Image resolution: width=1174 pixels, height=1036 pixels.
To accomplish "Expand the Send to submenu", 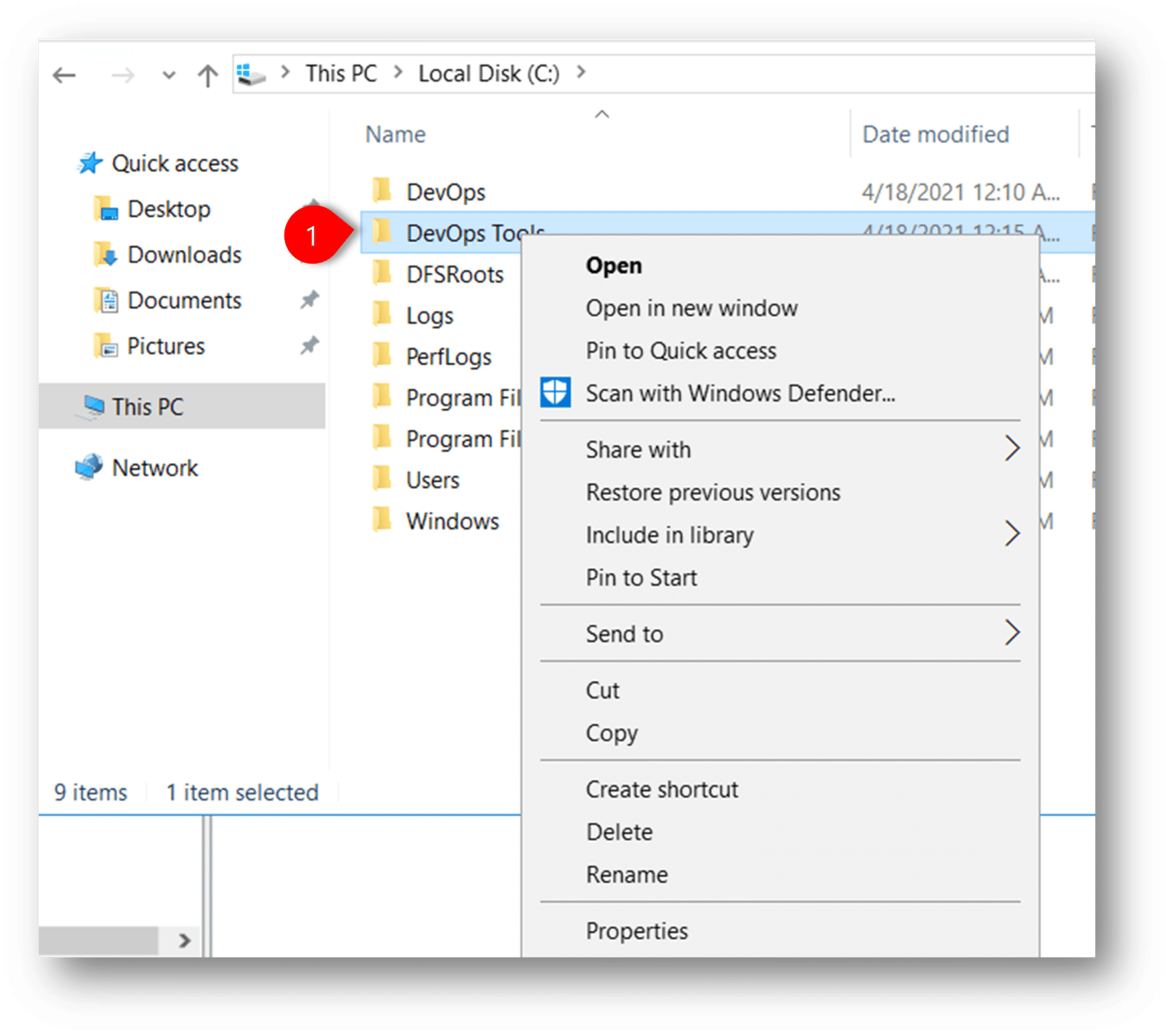I will [1013, 633].
